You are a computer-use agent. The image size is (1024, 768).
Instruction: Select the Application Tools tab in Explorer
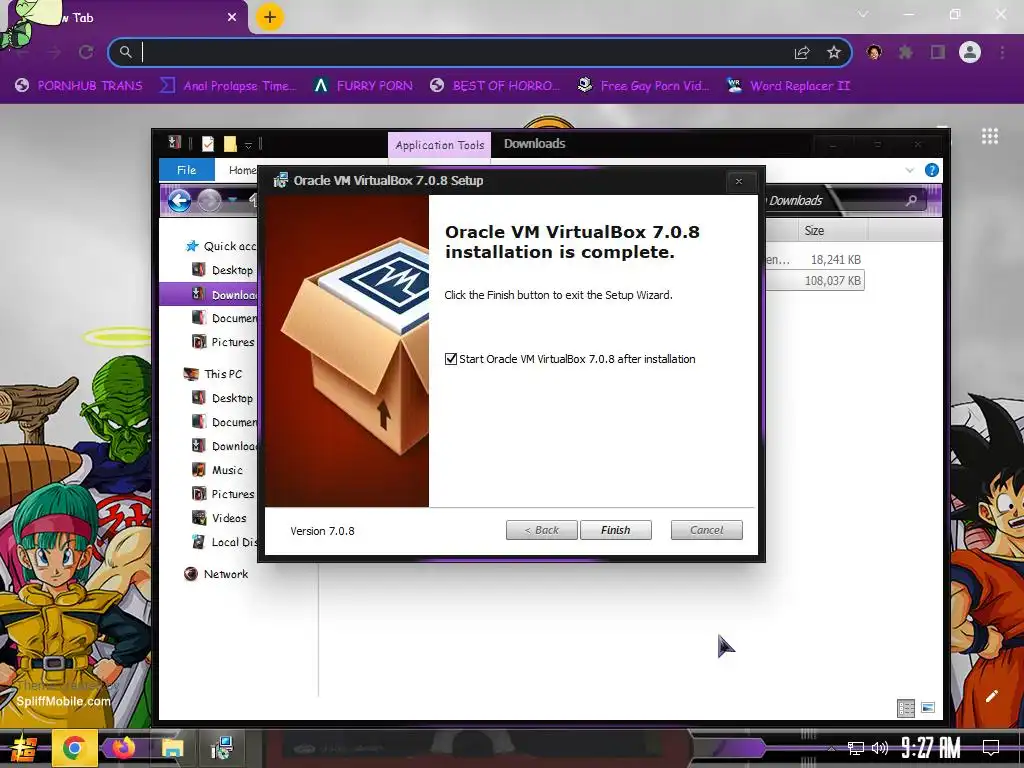pyautogui.click(x=440, y=145)
